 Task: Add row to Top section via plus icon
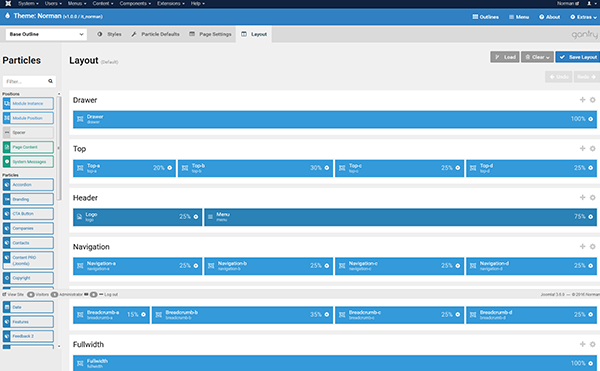[582, 148]
